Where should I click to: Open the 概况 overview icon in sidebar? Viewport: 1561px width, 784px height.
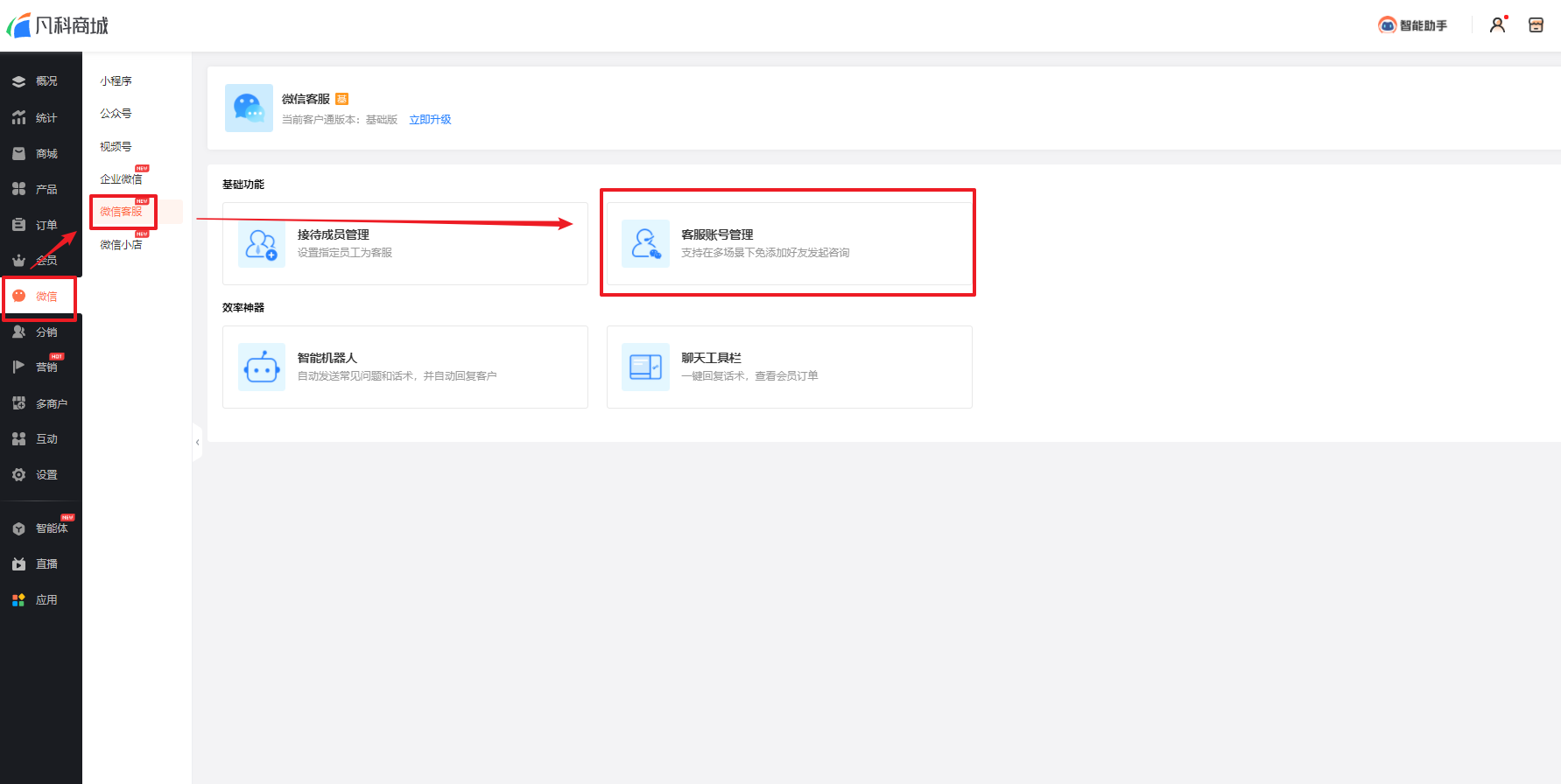tap(18, 81)
